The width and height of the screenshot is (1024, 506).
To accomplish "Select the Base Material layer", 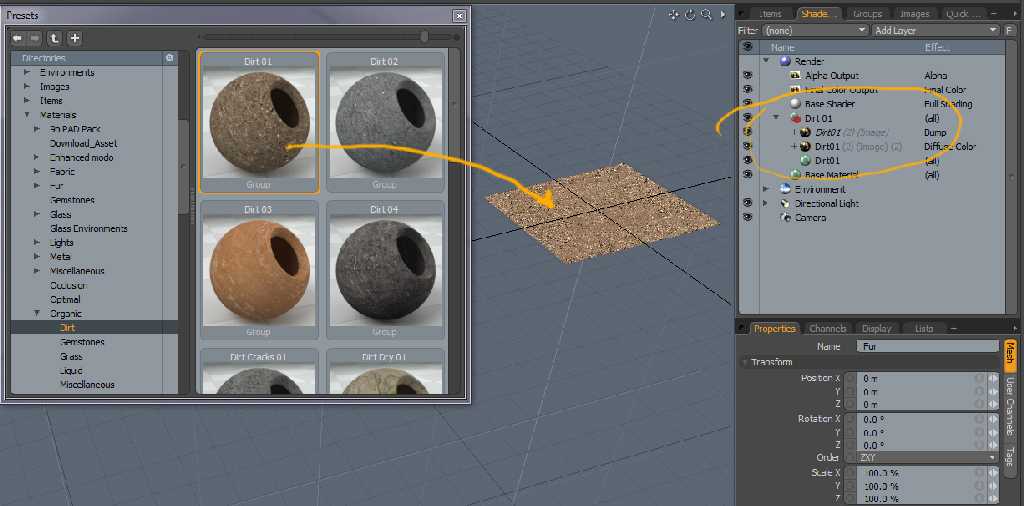I will tap(831, 175).
